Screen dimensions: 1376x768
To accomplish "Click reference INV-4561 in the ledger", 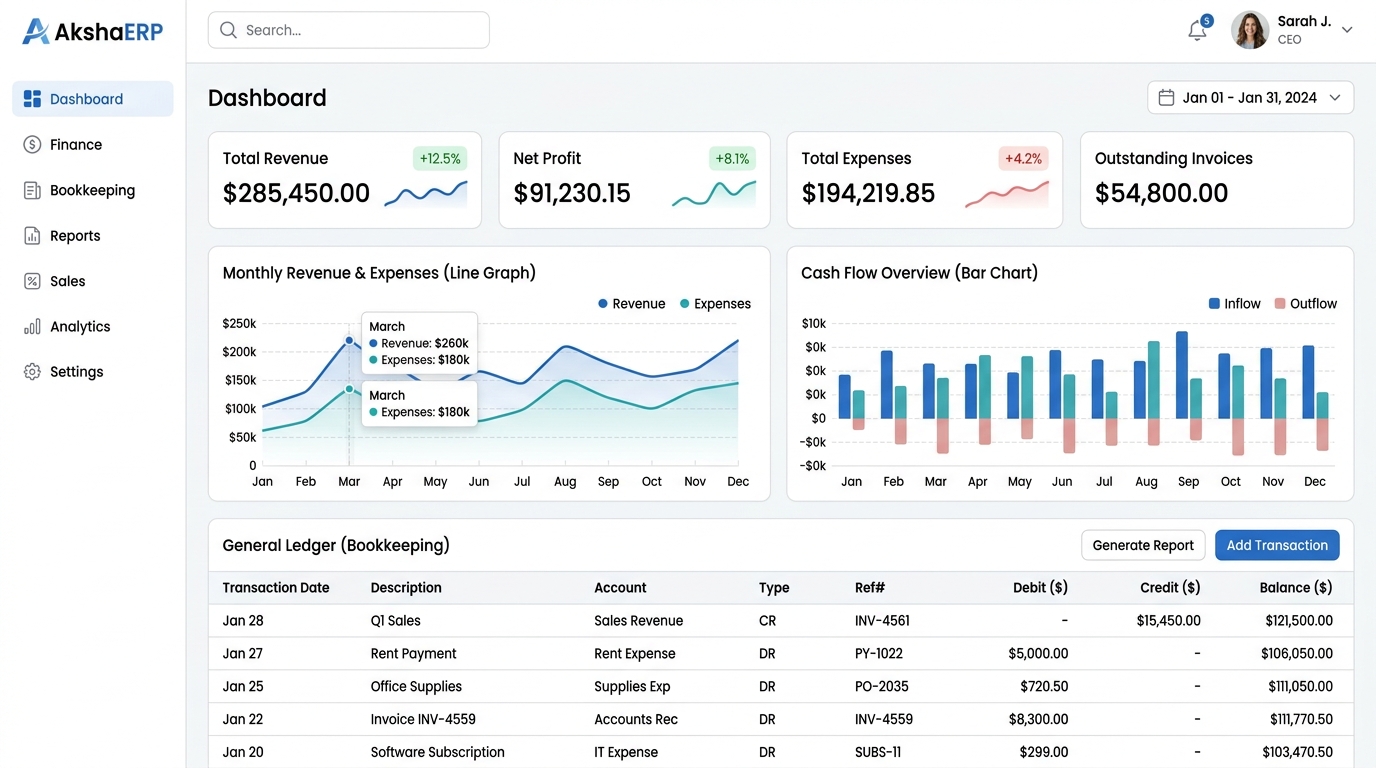I will click(882, 621).
